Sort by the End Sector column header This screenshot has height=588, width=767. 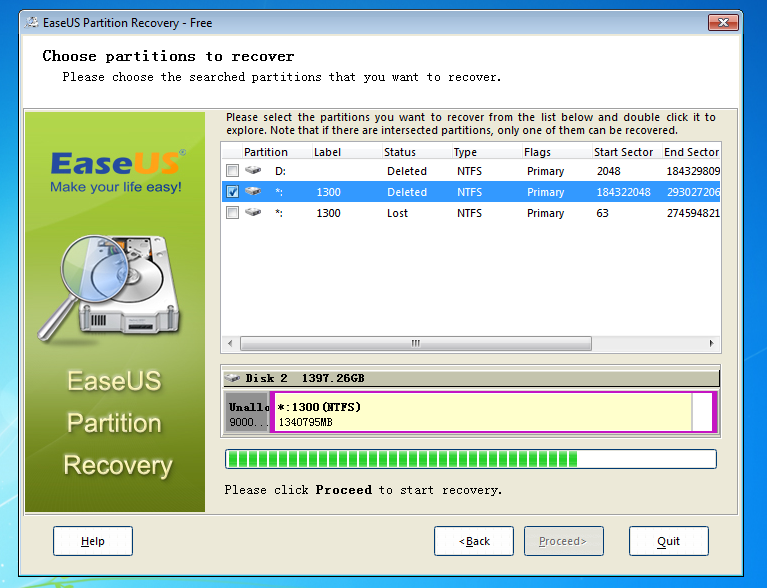pos(691,152)
